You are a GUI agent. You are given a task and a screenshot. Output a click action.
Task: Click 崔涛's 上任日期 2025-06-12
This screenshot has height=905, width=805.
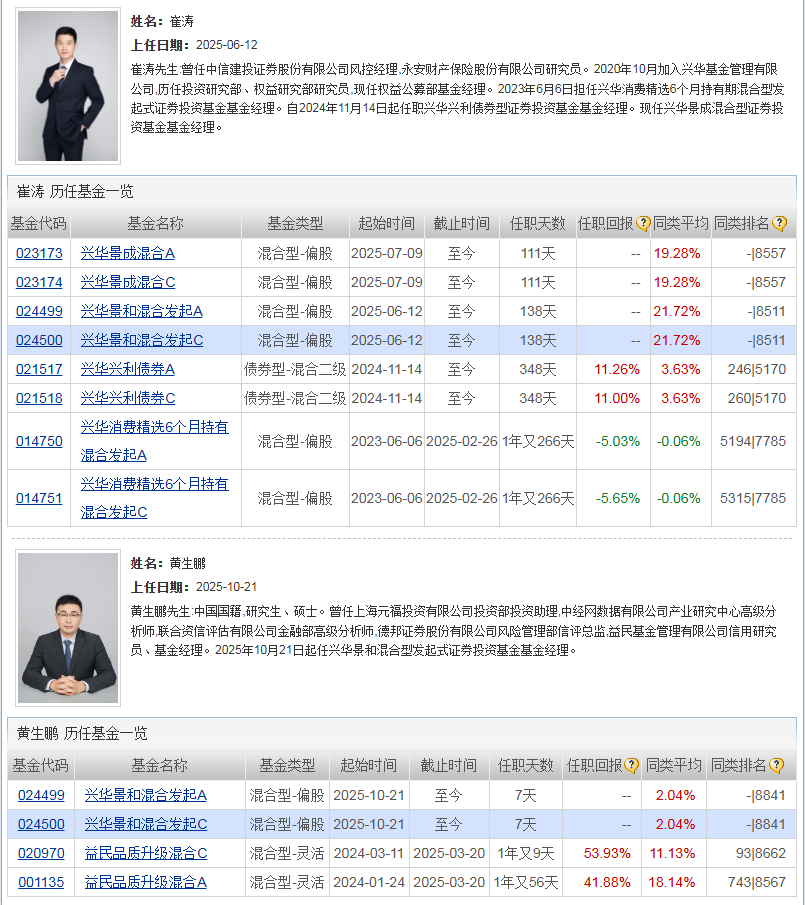coord(227,45)
